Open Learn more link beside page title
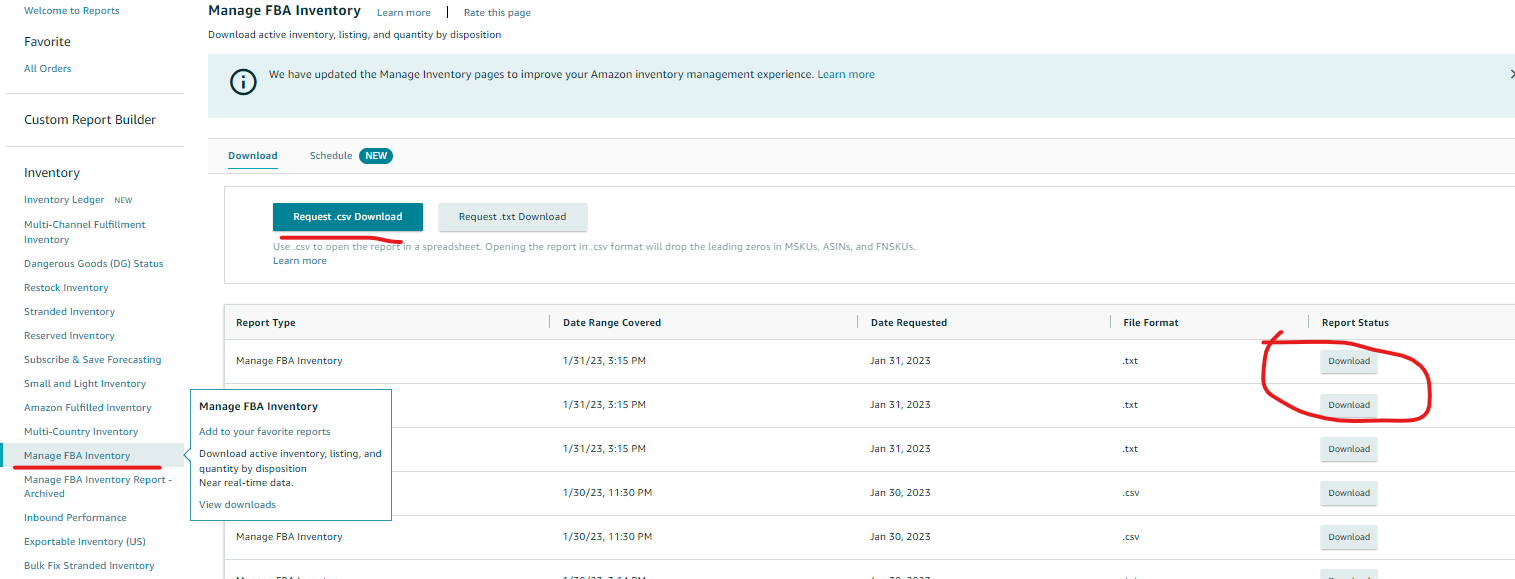This screenshot has width=1515, height=579. click(404, 13)
